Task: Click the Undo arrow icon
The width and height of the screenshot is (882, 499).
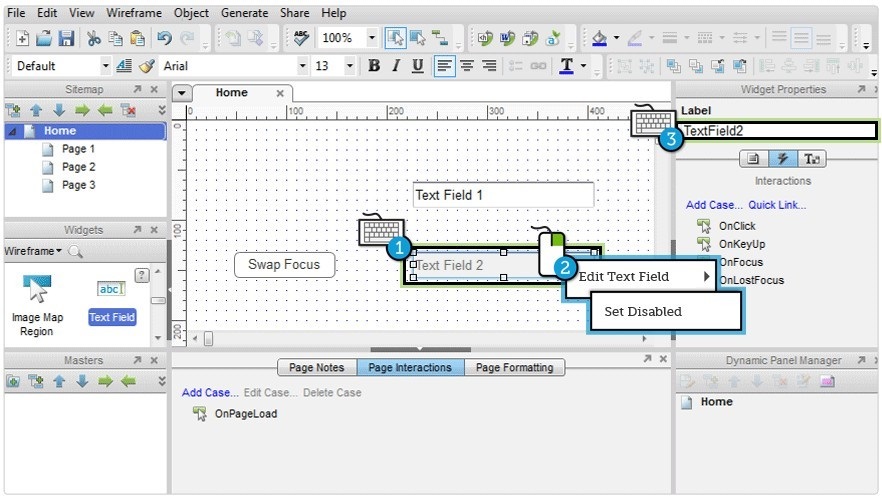Action: click(x=164, y=38)
